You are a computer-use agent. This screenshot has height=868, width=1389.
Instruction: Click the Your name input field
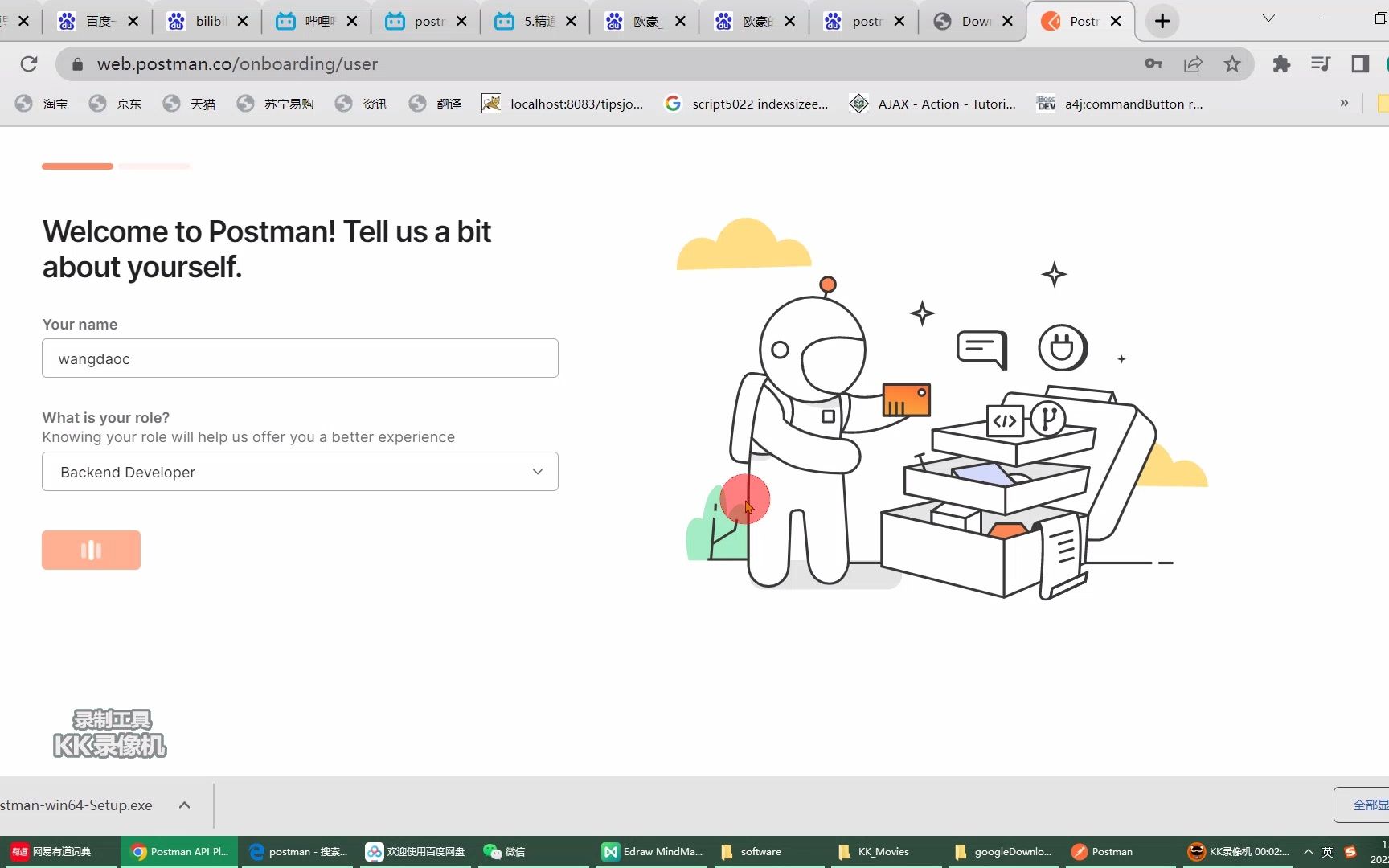(300, 358)
